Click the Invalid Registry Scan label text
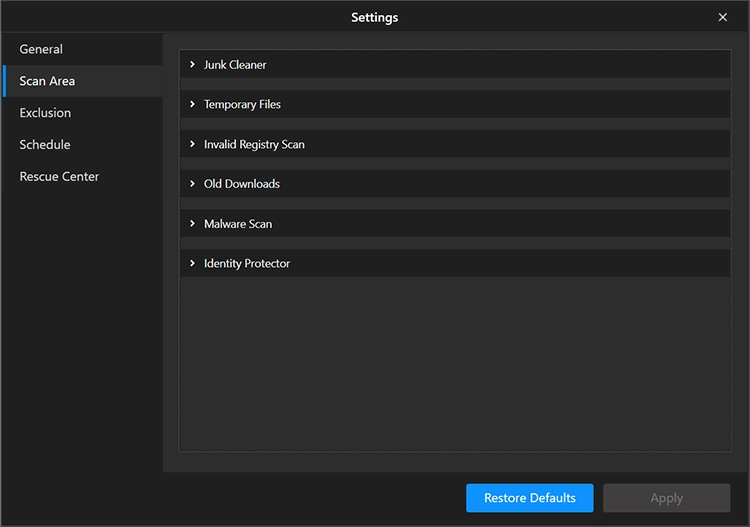The image size is (750, 527). pyautogui.click(x=254, y=144)
